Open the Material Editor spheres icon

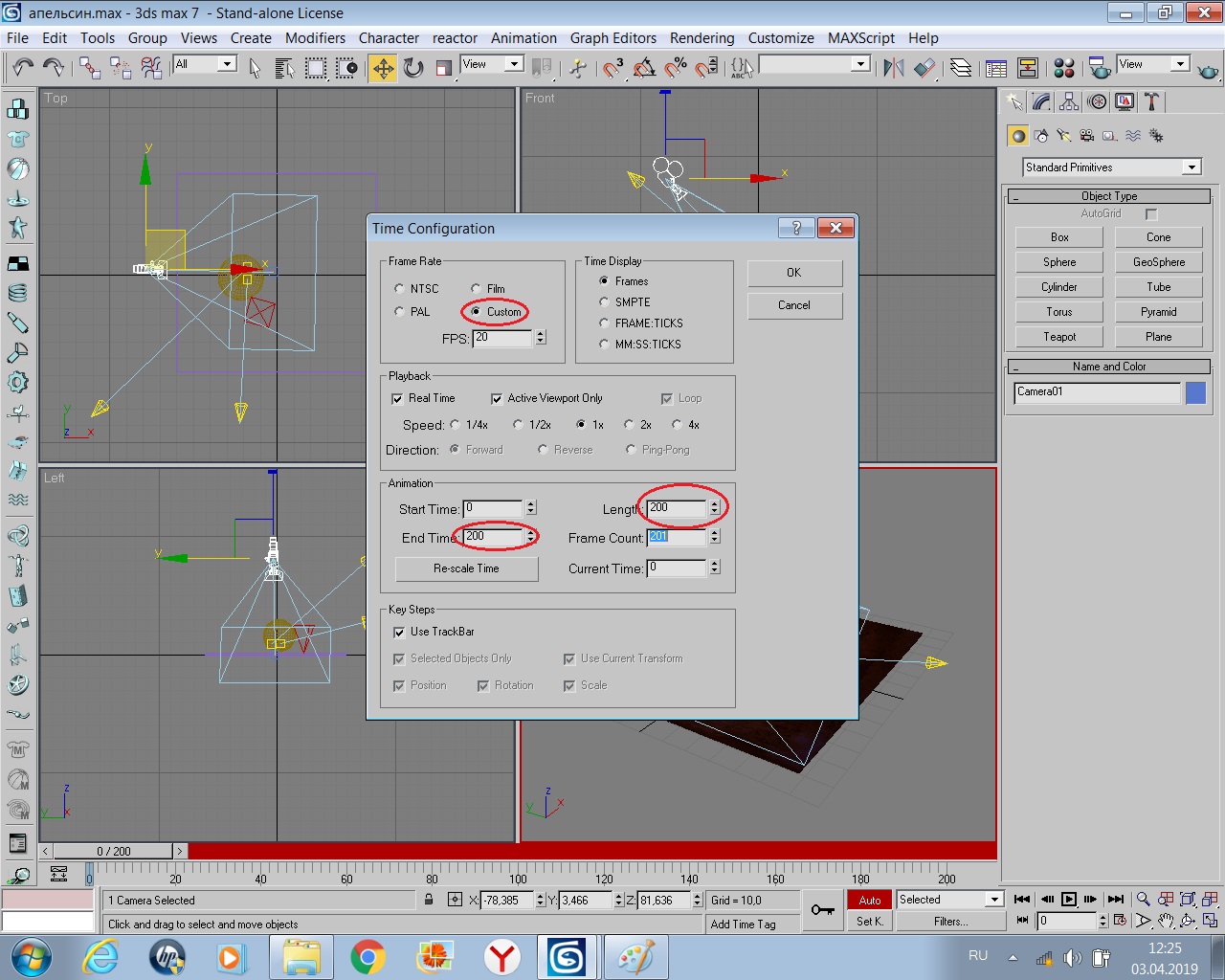tap(1063, 68)
